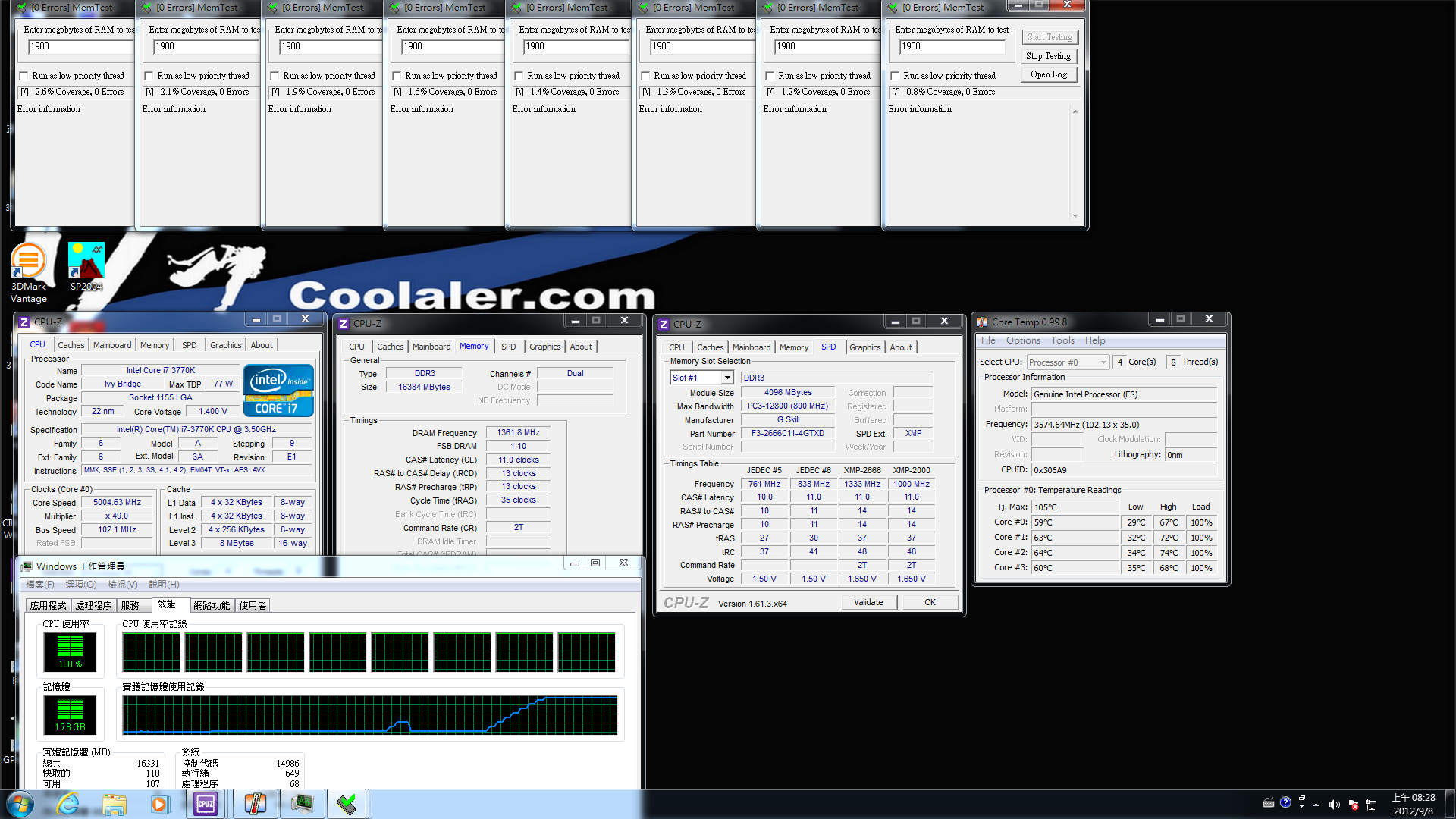Open Windows Explorer folder taskbar icon

click(115, 804)
